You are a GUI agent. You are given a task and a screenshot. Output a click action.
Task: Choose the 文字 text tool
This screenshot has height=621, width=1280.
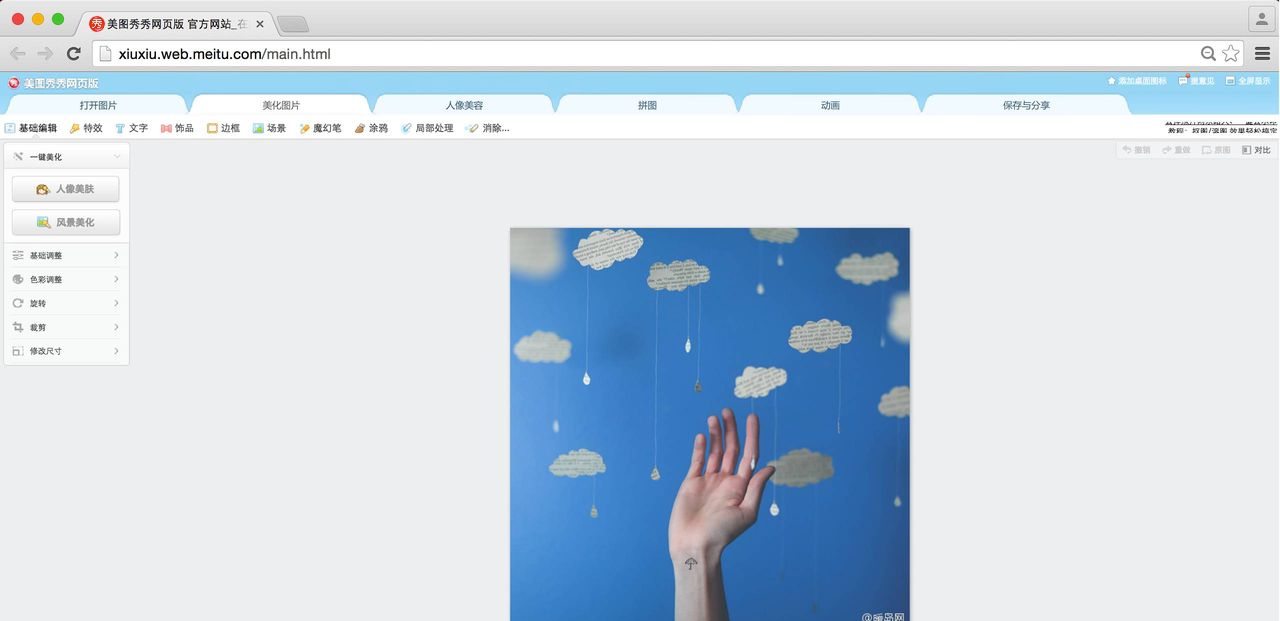(x=131, y=128)
